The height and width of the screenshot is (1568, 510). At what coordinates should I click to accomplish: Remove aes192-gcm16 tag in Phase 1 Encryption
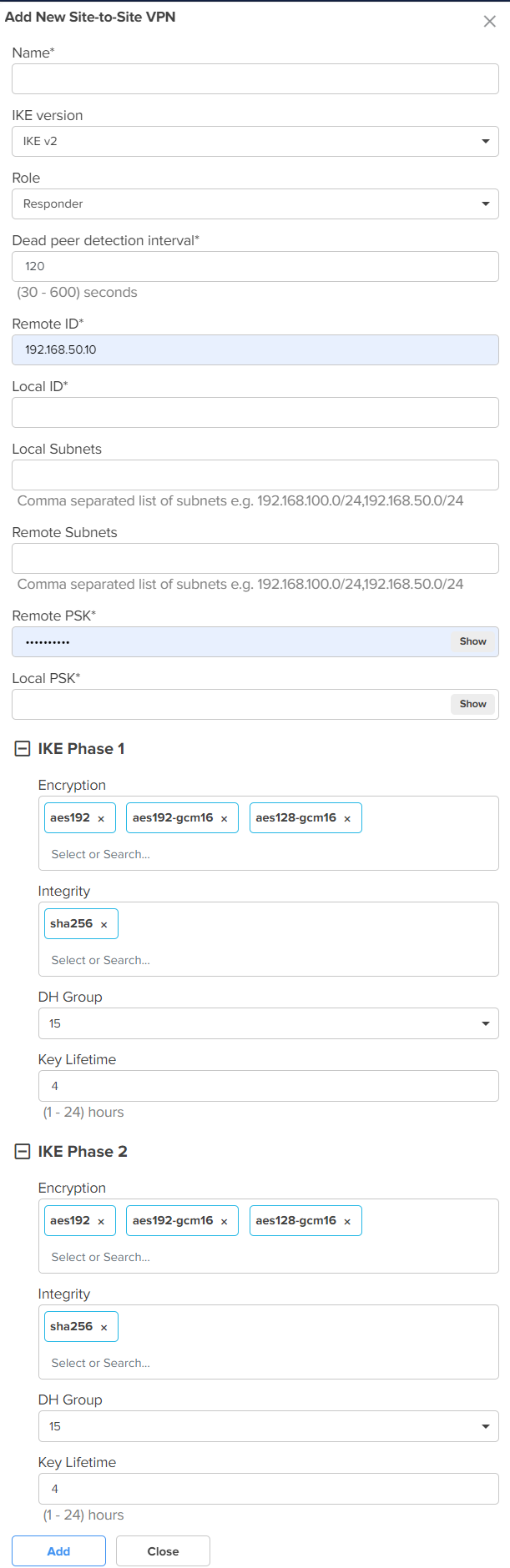tap(224, 819)
